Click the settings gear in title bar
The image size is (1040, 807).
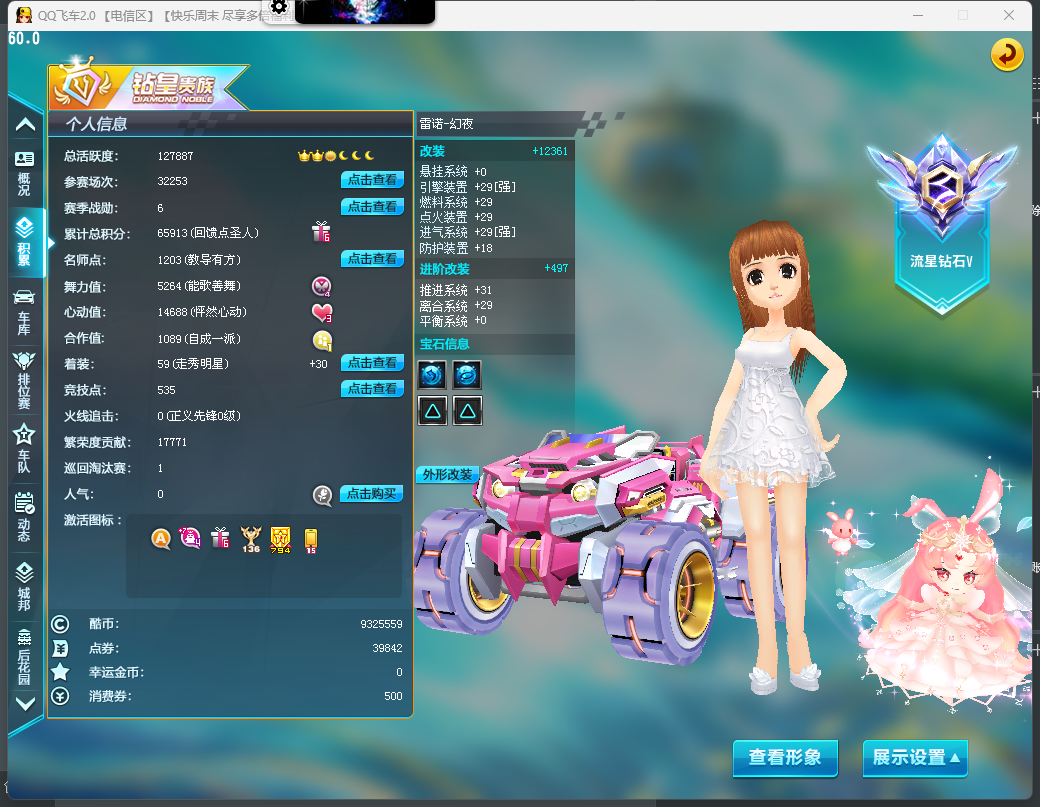pyautogui.click(x=279, y=8)
